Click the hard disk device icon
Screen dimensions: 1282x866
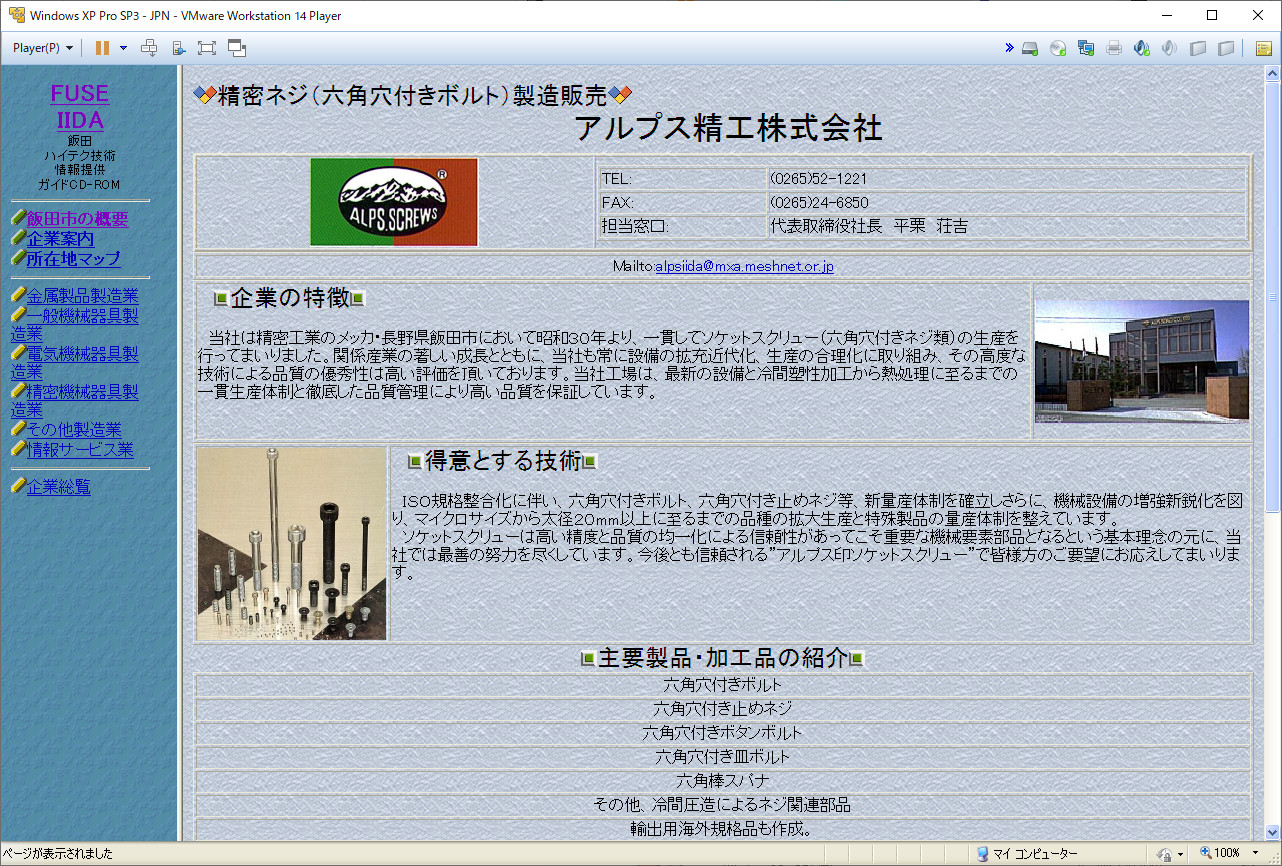[x=1029, y=48]
